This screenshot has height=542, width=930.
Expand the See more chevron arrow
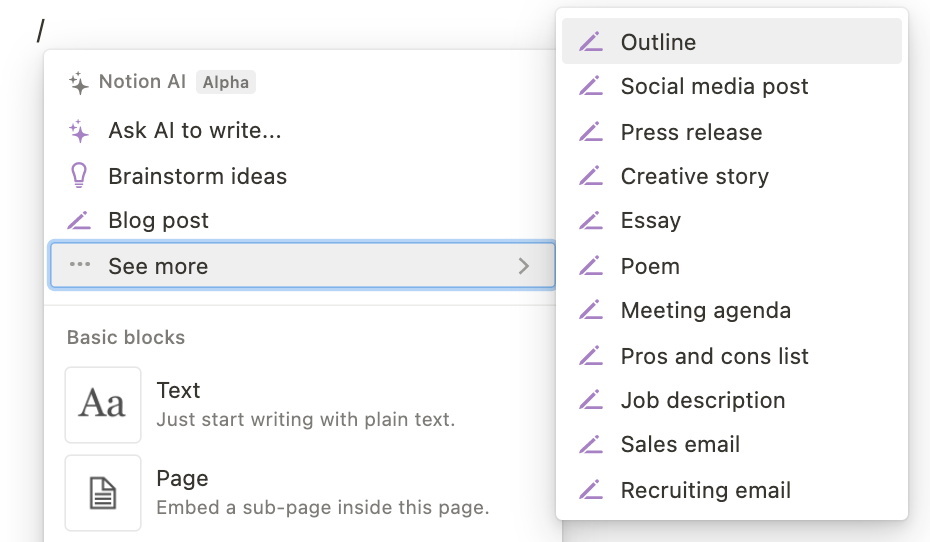click(x=523, y=266)
